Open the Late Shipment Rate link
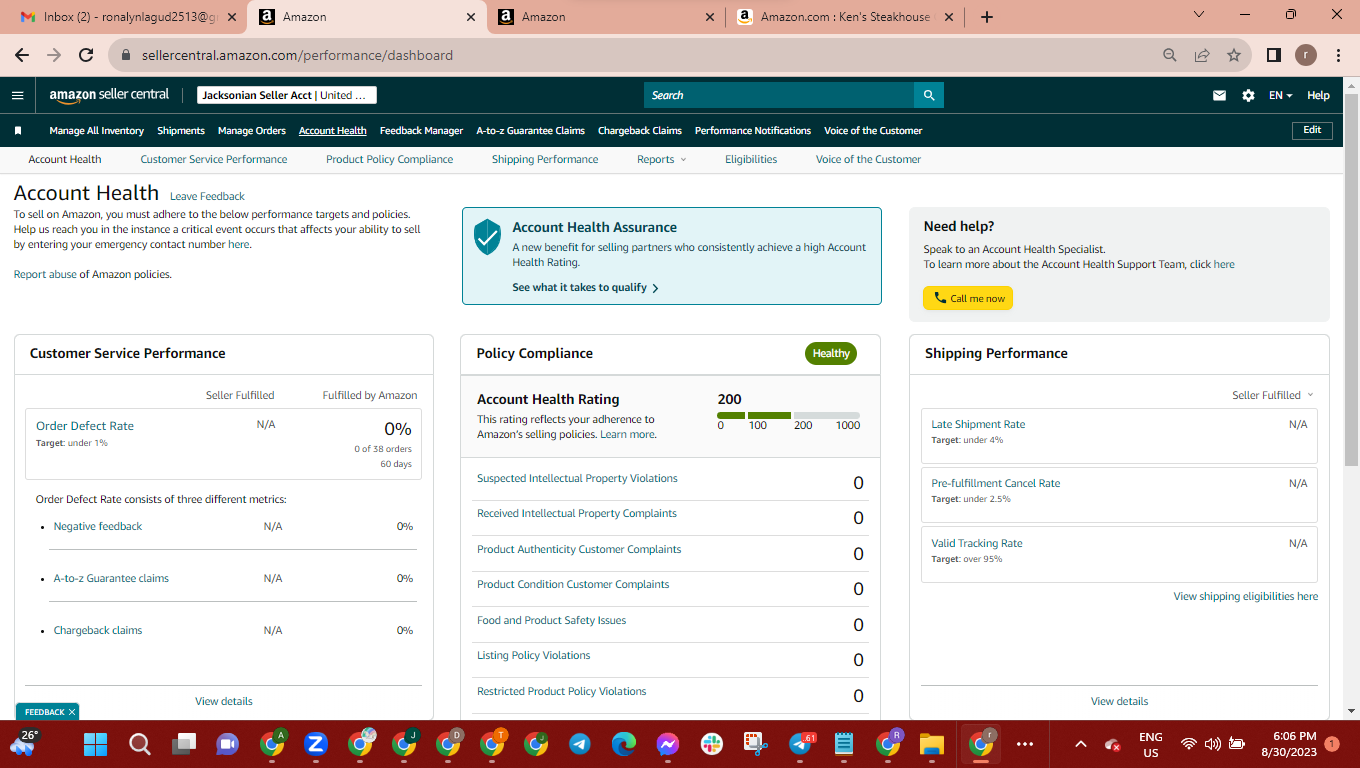The image size is (1360, 768). [978, 424]
